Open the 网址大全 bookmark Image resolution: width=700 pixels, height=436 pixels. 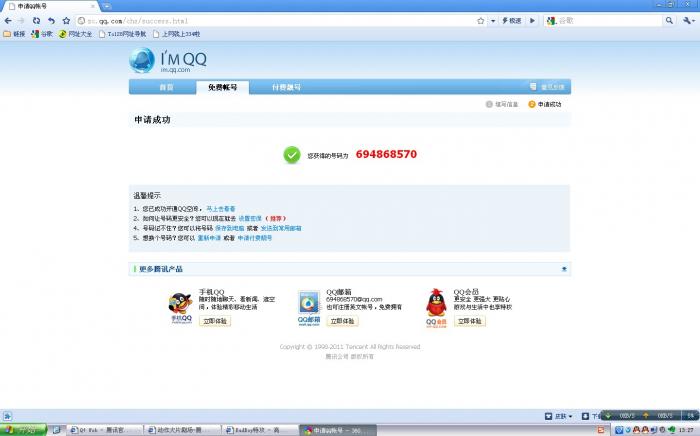pos(76,34)
